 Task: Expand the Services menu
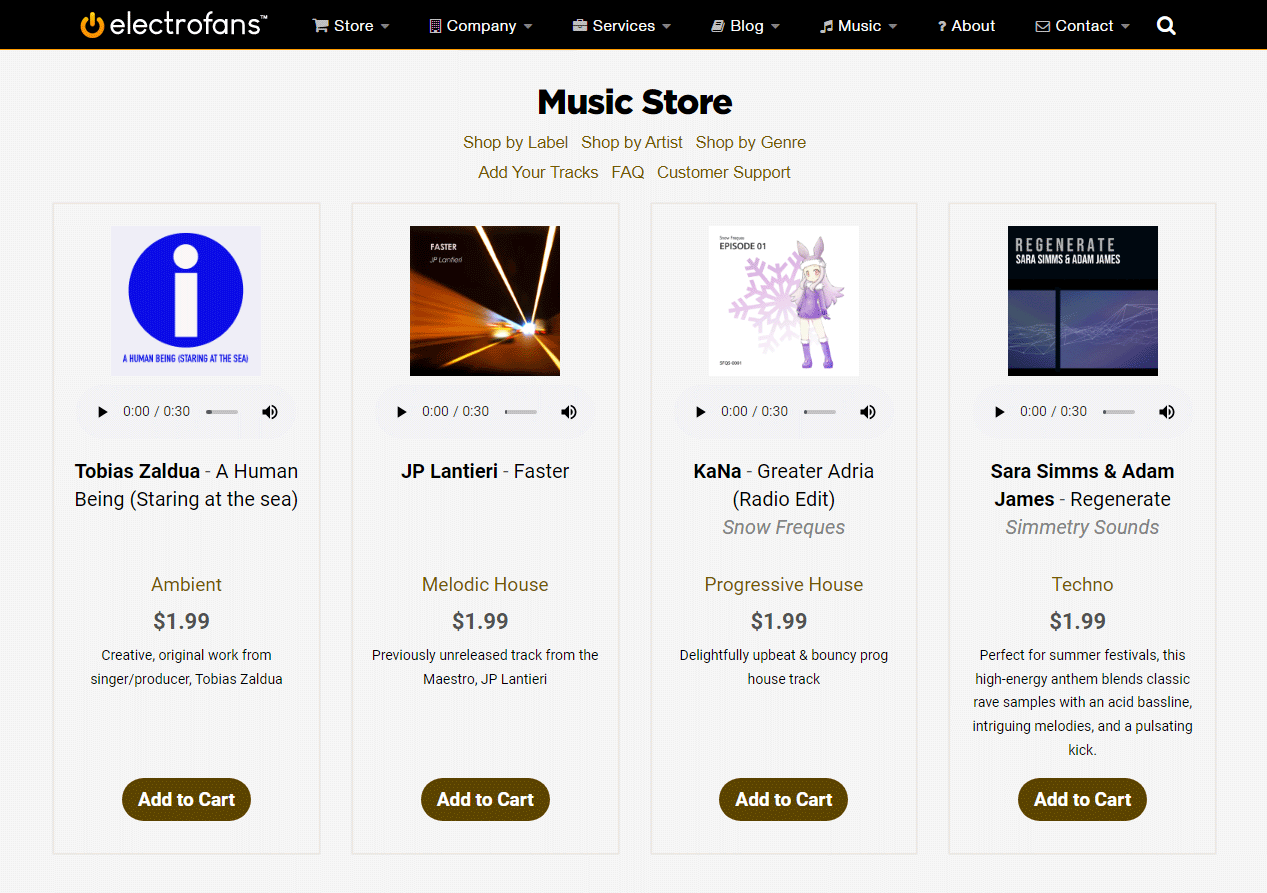click(622, 26)
